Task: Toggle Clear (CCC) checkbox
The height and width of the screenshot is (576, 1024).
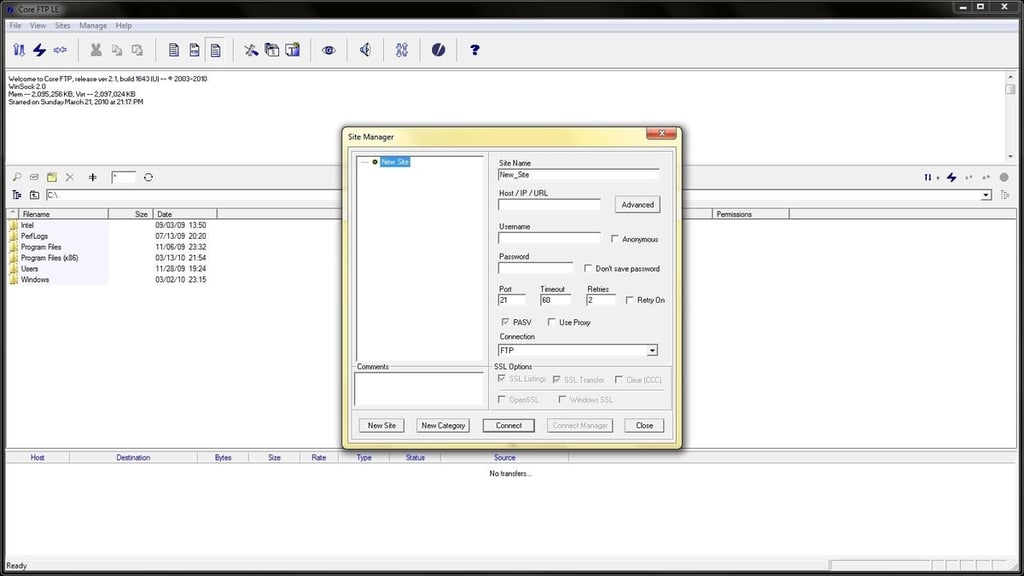Action: point(618,379)
